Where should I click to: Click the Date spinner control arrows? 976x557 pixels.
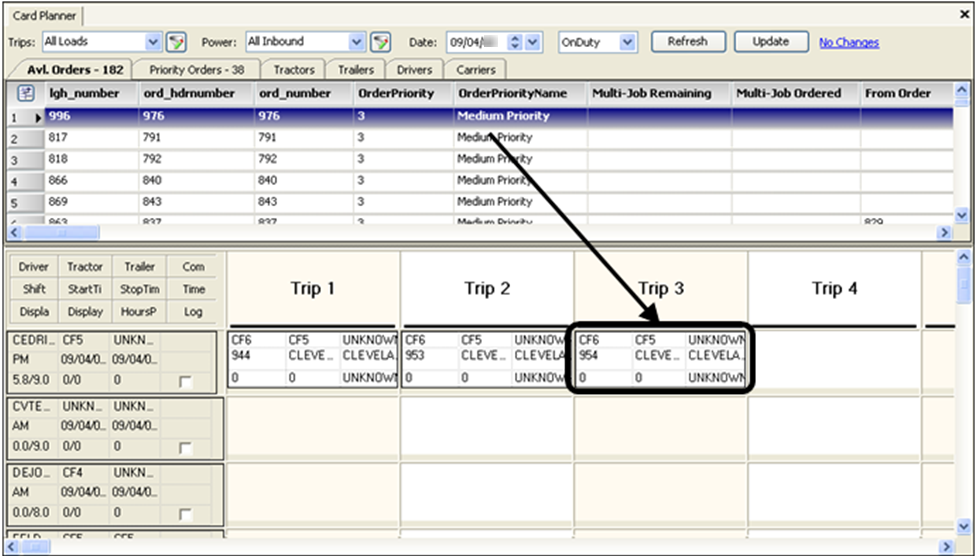pos(516,42)
